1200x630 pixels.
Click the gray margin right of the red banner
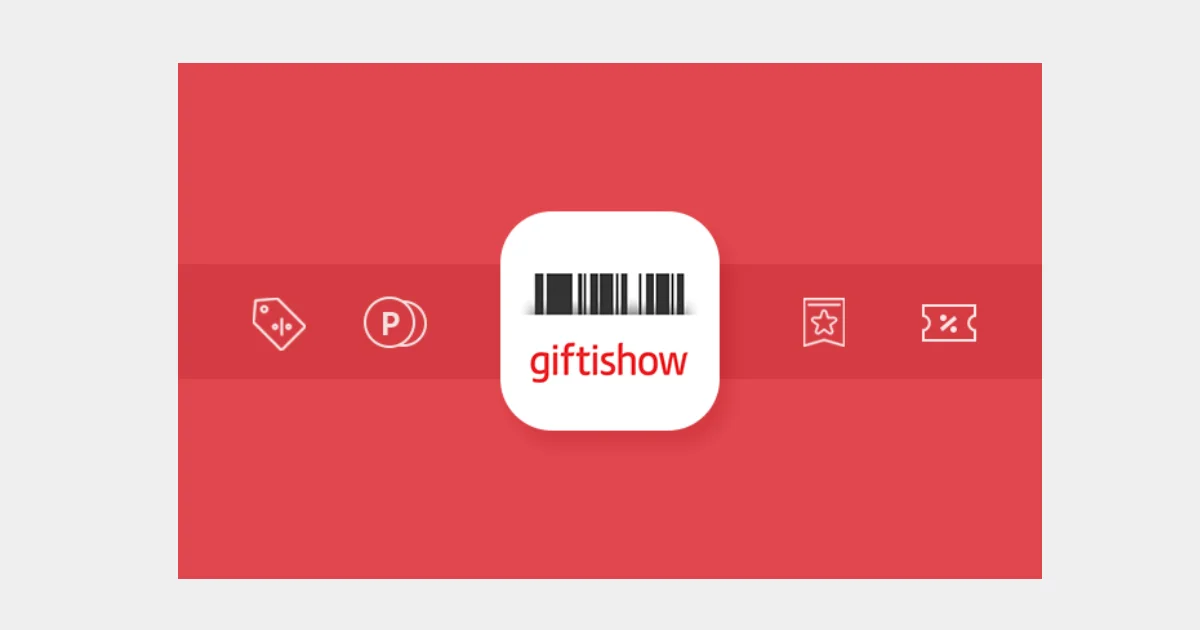pyautogui.click(x=1121, y=315)
